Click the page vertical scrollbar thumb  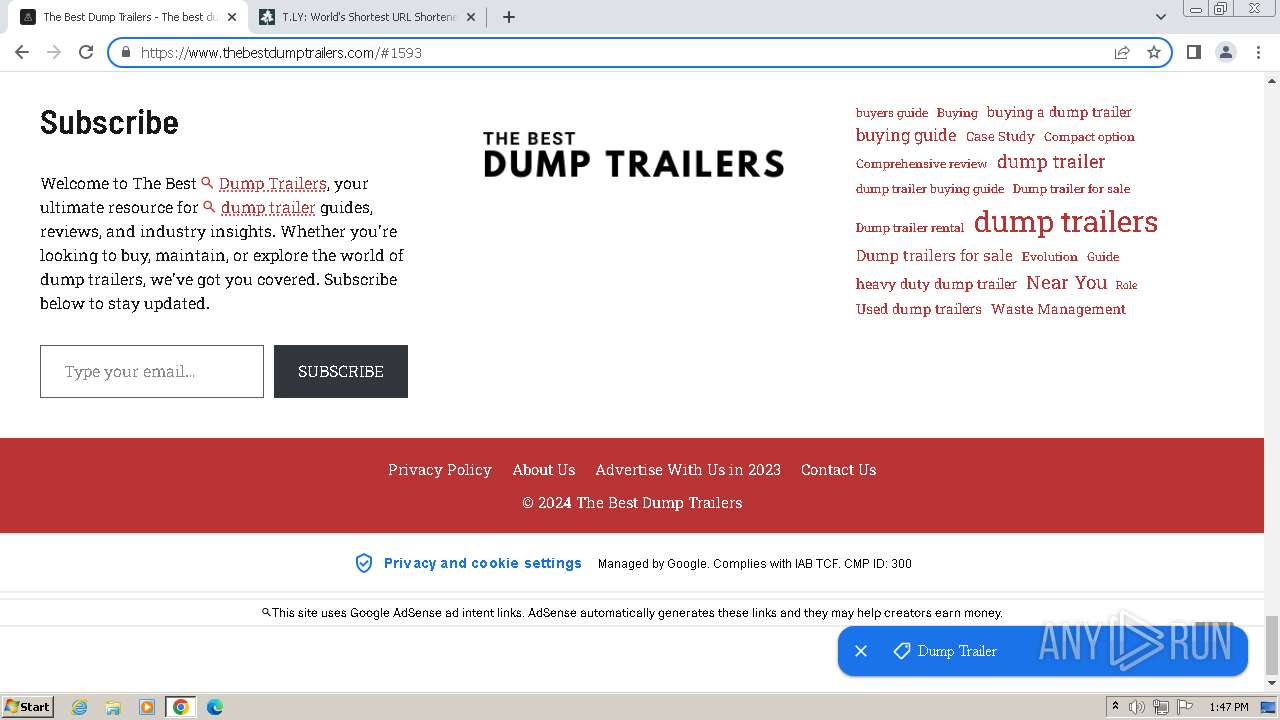click(1272, 646)
